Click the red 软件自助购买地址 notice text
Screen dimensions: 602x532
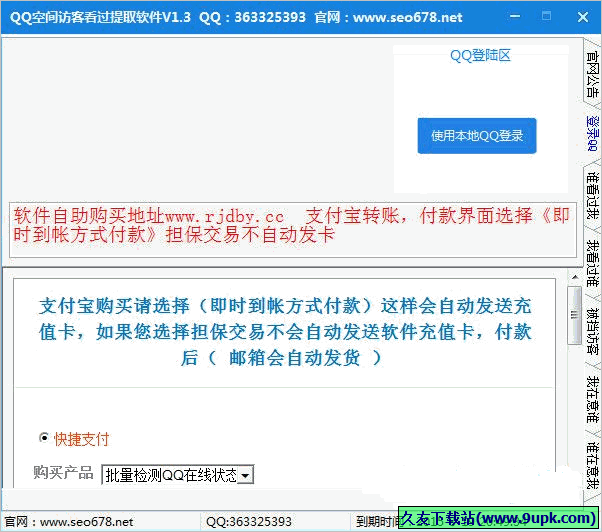[x=292, y=225]
